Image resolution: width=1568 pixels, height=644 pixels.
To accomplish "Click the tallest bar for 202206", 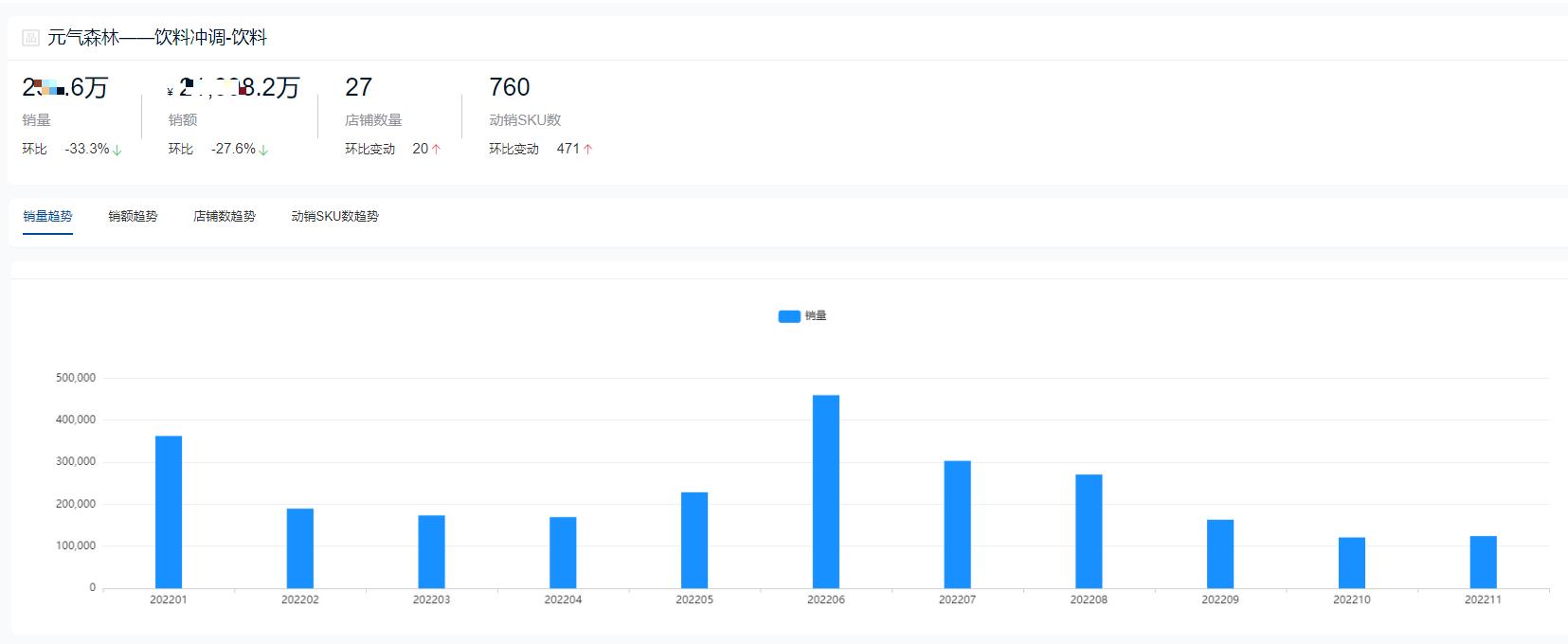I will point(826,492).
